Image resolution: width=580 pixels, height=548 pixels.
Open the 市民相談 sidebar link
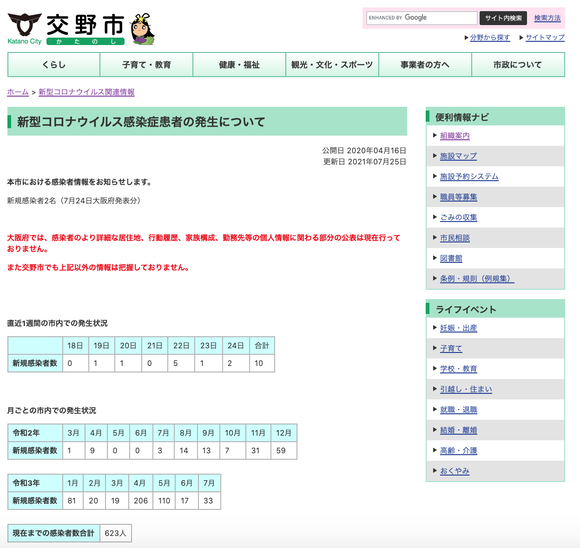pos(455,238)
